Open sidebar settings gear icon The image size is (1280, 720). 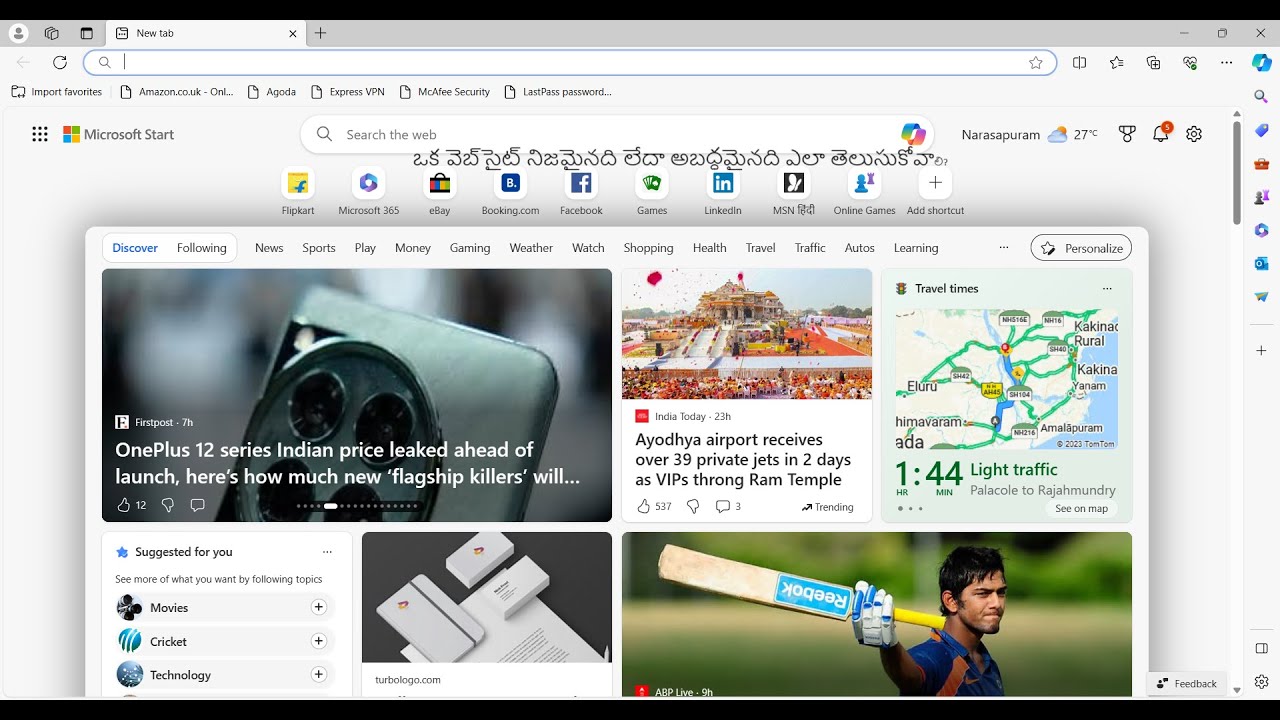tap(1261, 682)
